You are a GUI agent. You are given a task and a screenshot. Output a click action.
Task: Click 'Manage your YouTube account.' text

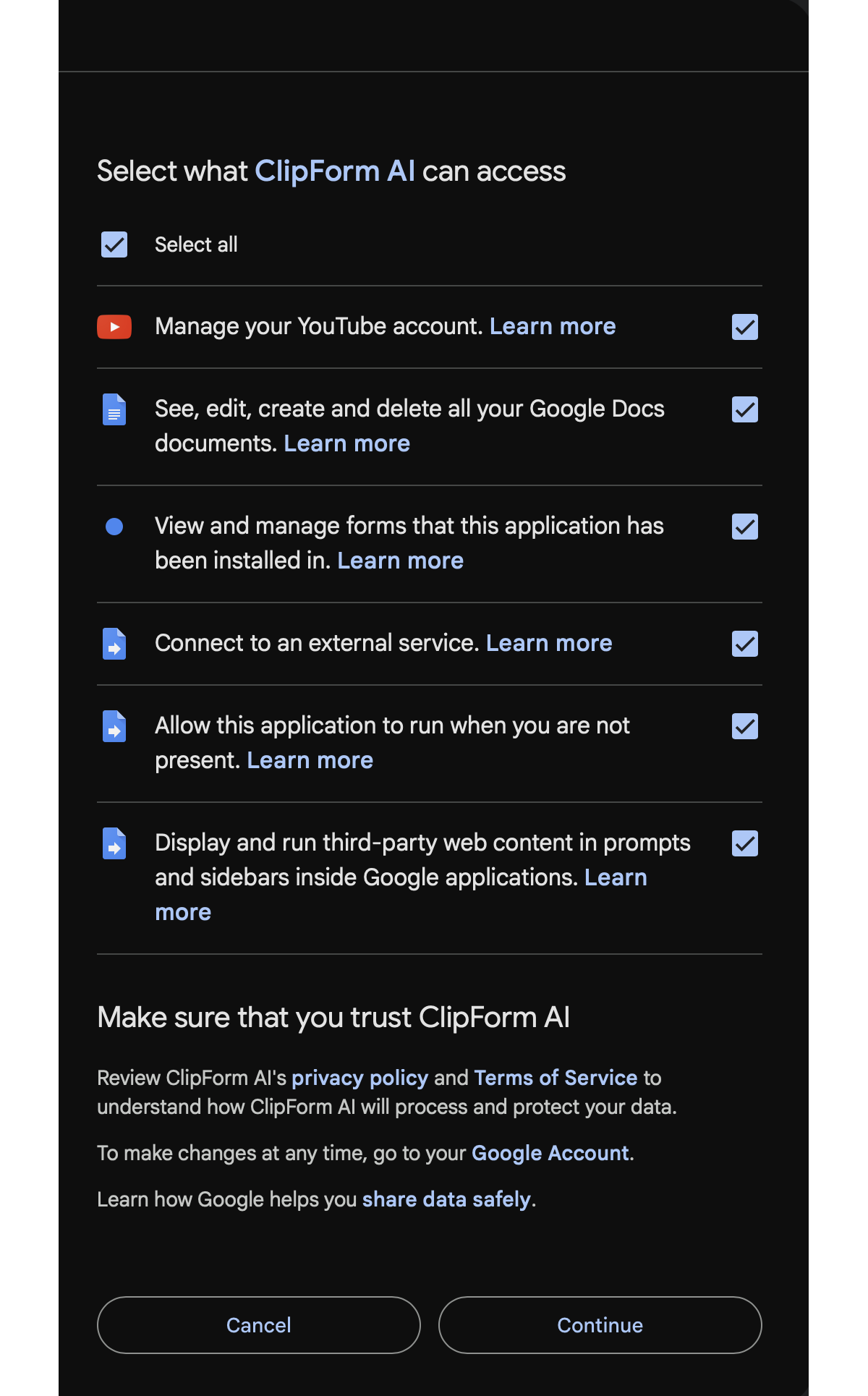click(319, 326)
